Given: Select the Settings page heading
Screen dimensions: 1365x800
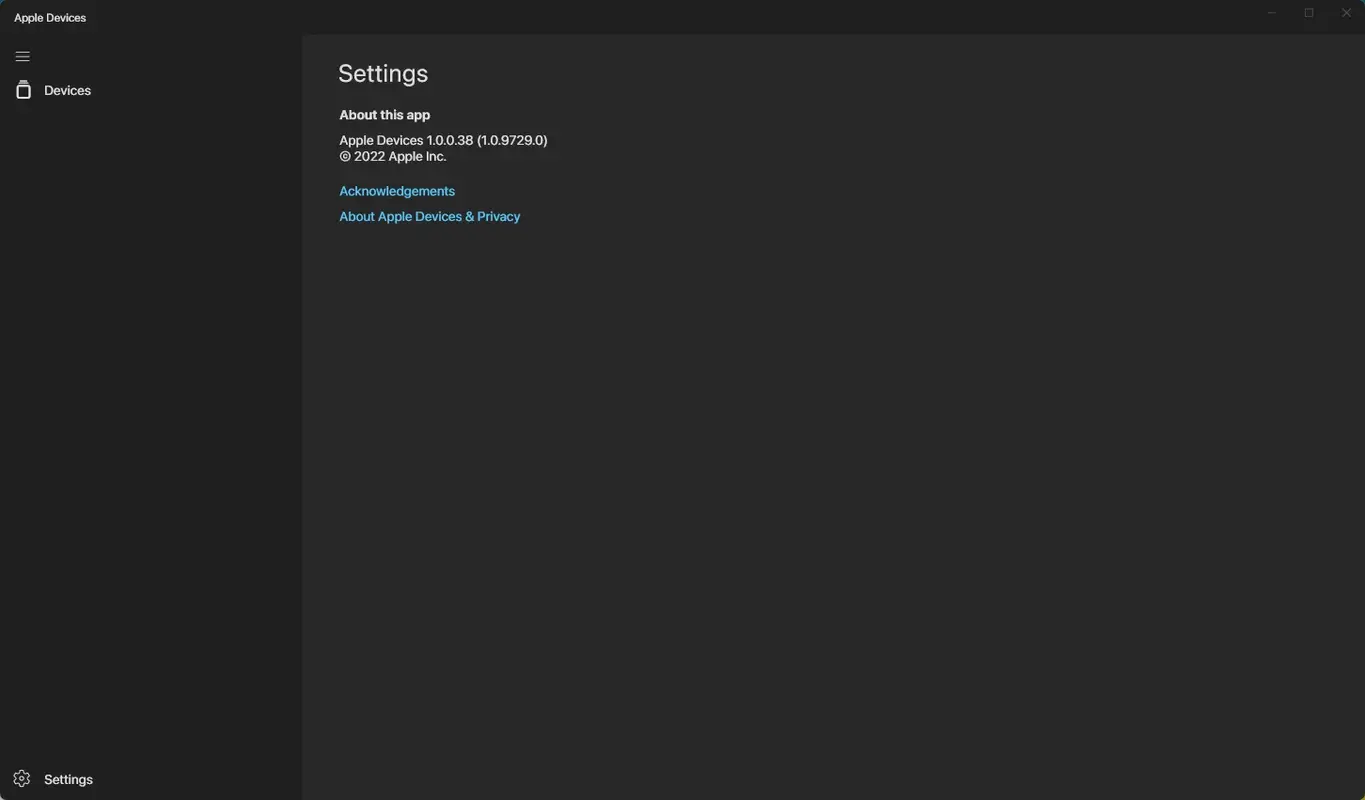Looking at the screenshot, I should [383, 73].
